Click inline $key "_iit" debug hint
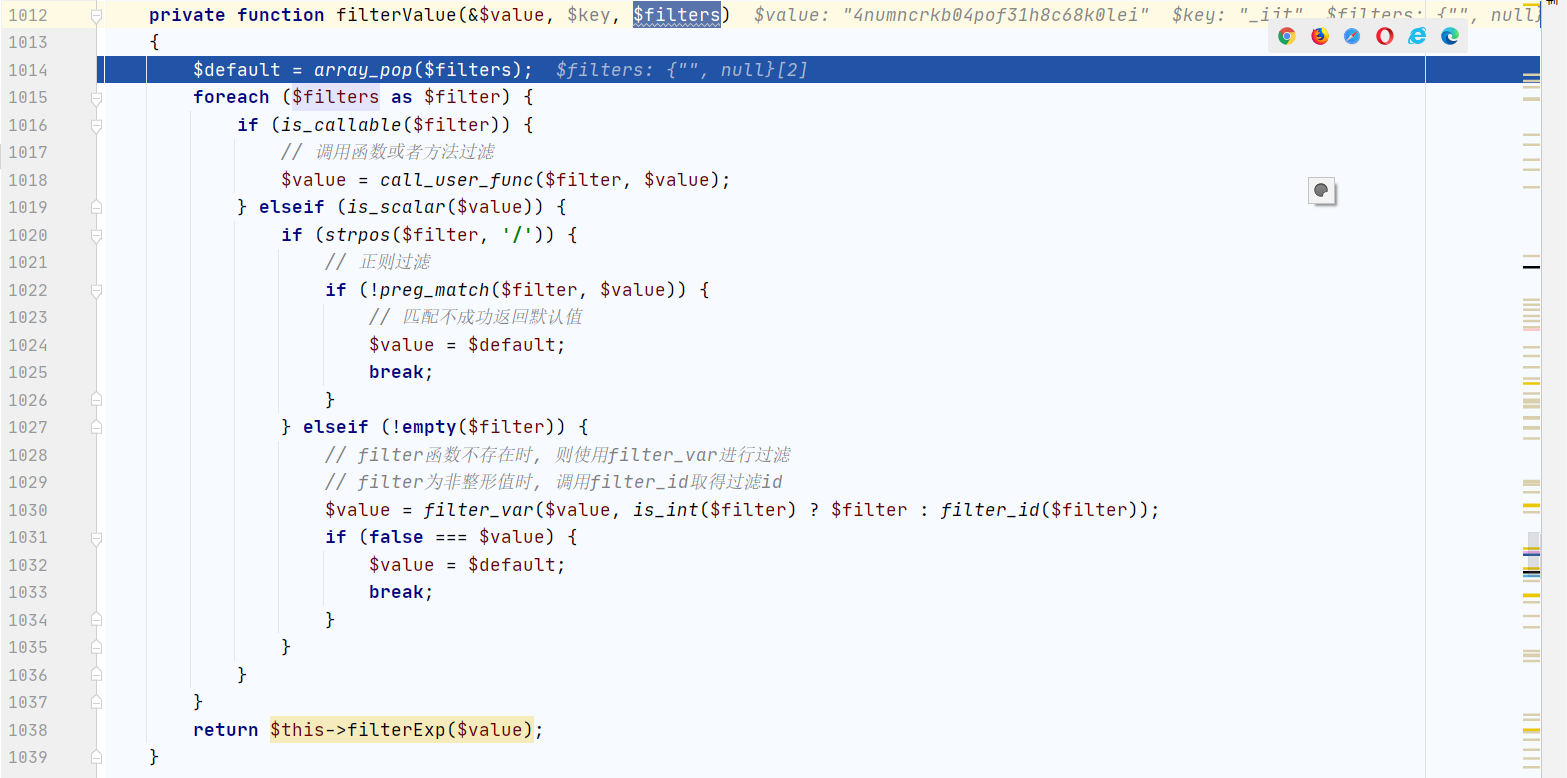The image size is (1567, 778). click(x=1238, y=15)
